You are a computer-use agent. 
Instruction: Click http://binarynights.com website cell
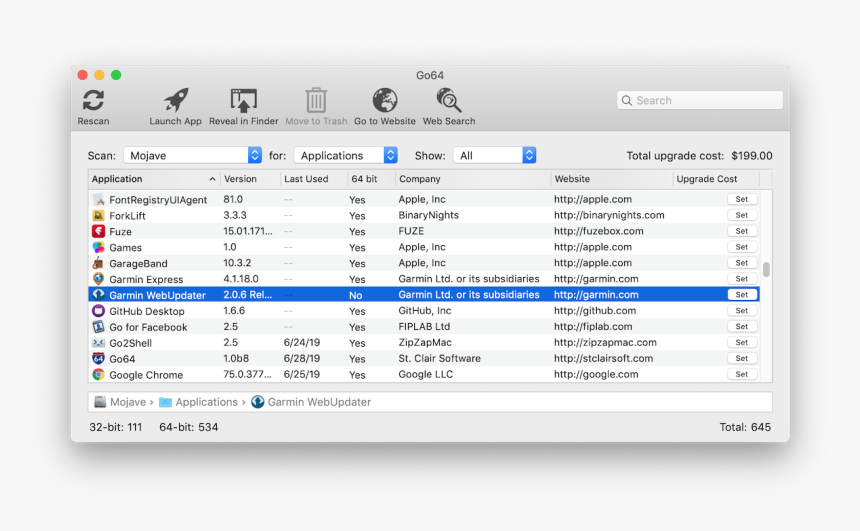[x=609, y=215]
